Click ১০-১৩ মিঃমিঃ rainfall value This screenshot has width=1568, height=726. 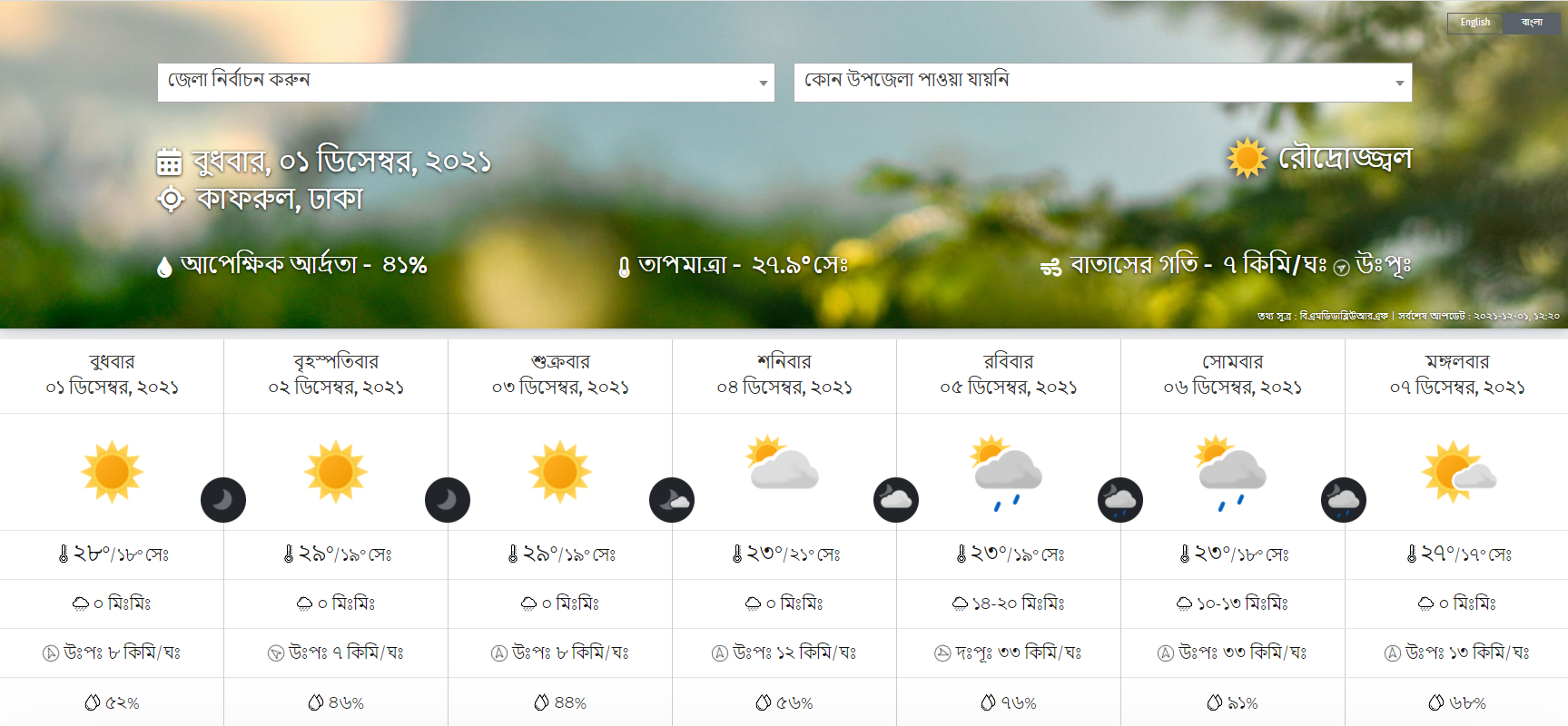(x=1242, y=603)
